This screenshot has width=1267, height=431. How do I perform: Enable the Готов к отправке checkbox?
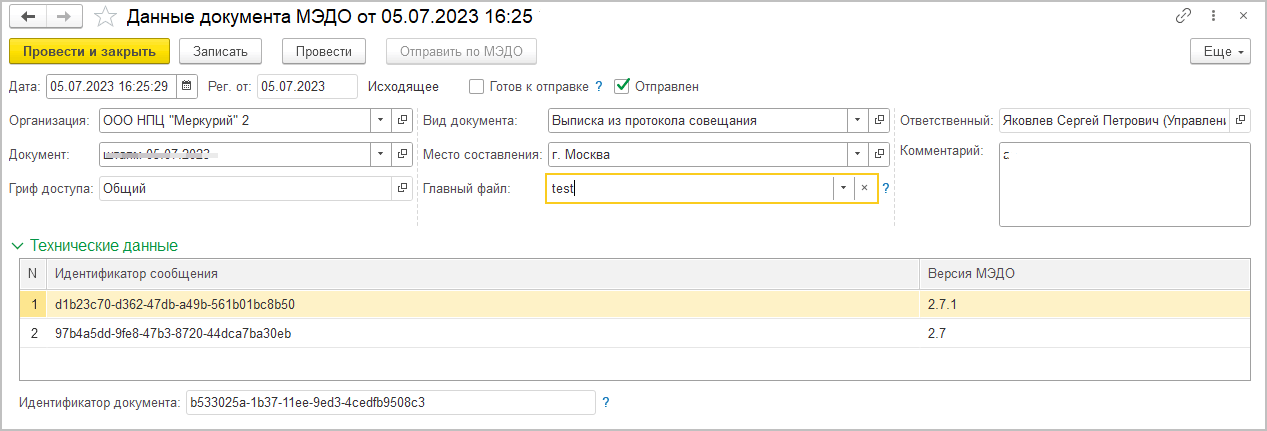tap(477, 86)
